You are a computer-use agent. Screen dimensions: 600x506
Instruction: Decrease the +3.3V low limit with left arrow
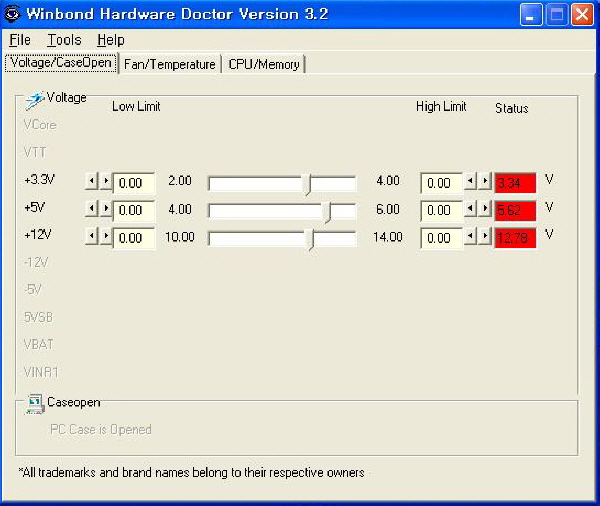[x=91, y=181]
